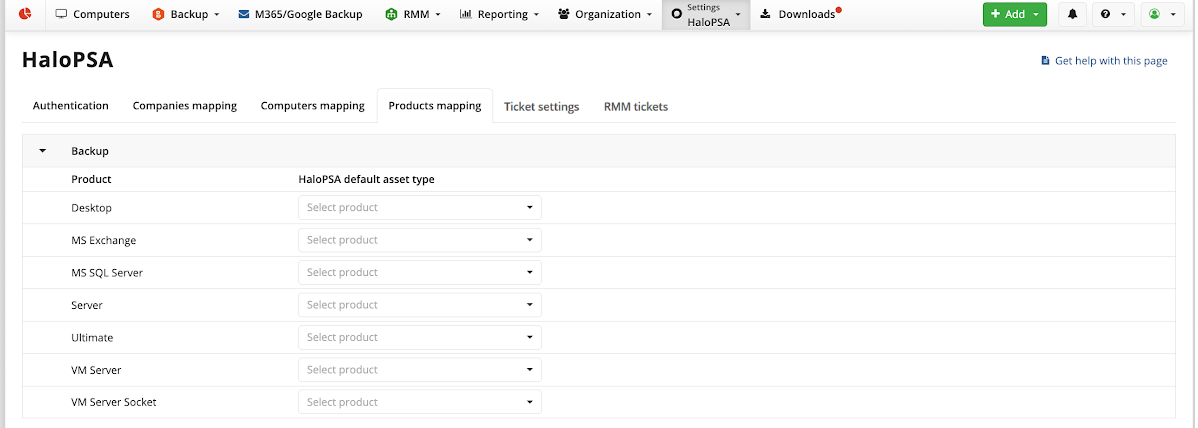Switch to the Authentication tab

[70, 106]
